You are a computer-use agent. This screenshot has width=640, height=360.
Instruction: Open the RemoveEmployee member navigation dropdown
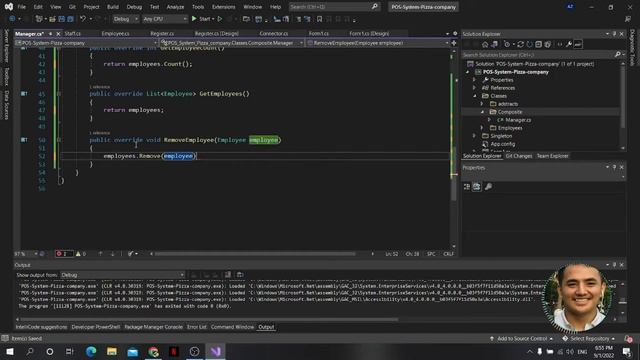coord(378,43)
